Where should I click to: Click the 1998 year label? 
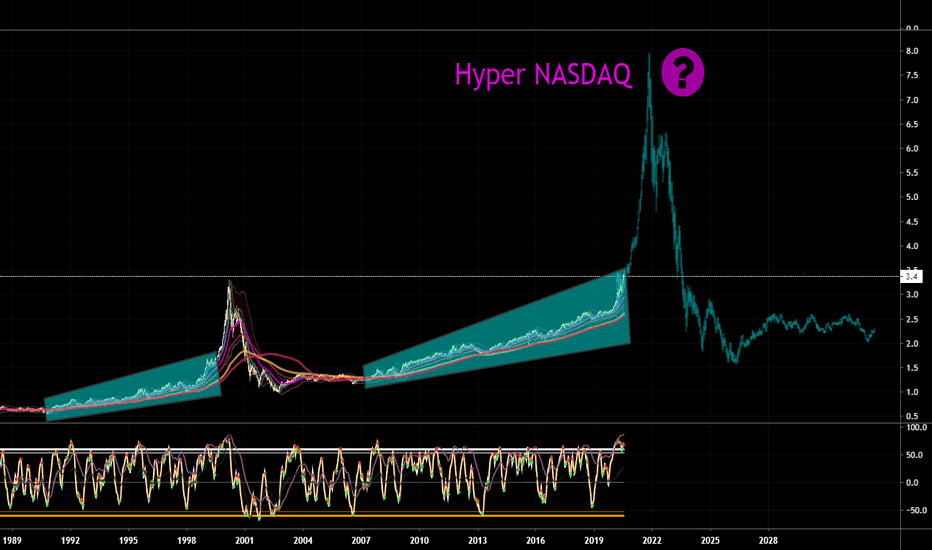187,540
